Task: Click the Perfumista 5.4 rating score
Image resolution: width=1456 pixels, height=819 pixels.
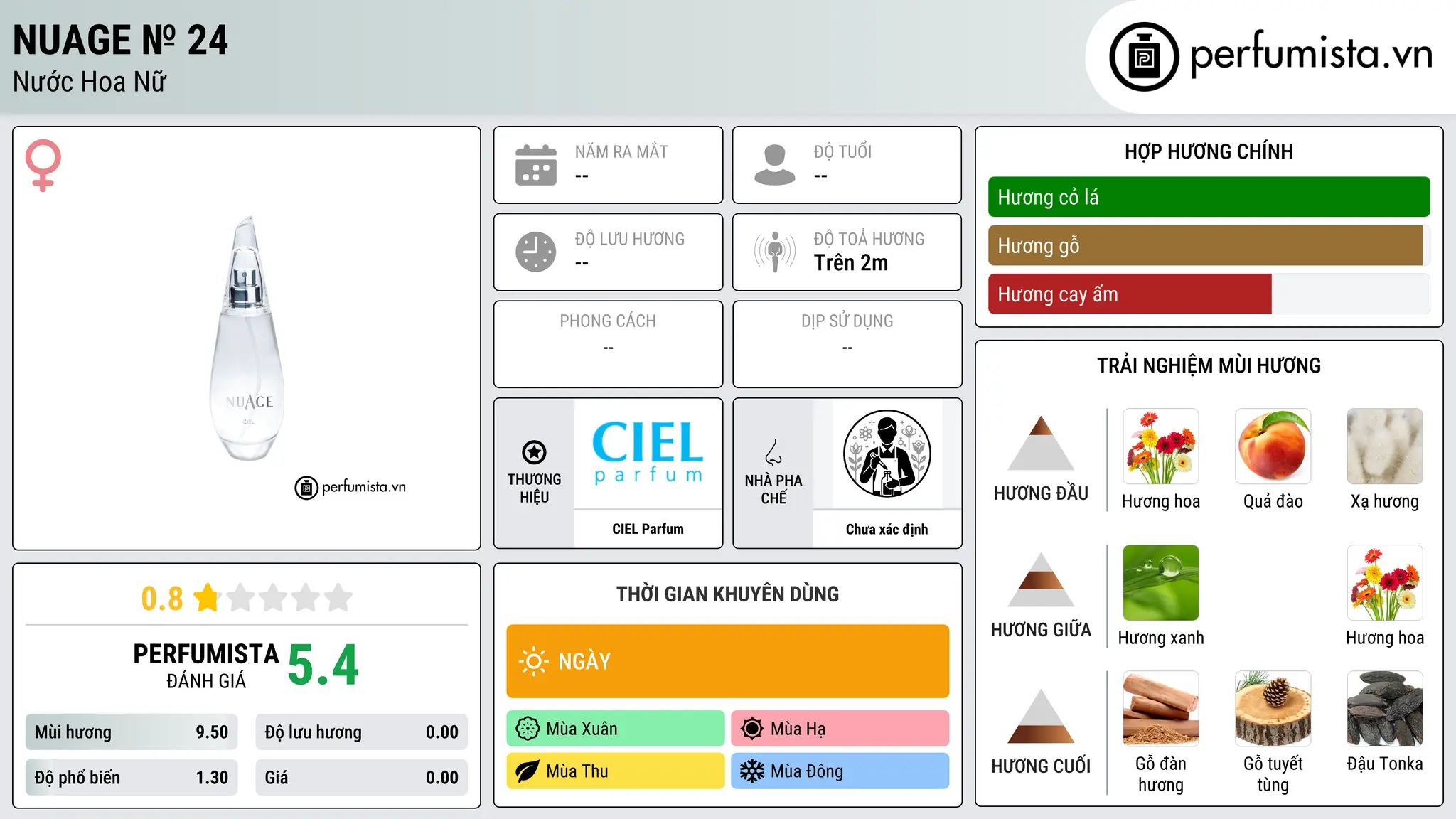Action: point(323,665)
